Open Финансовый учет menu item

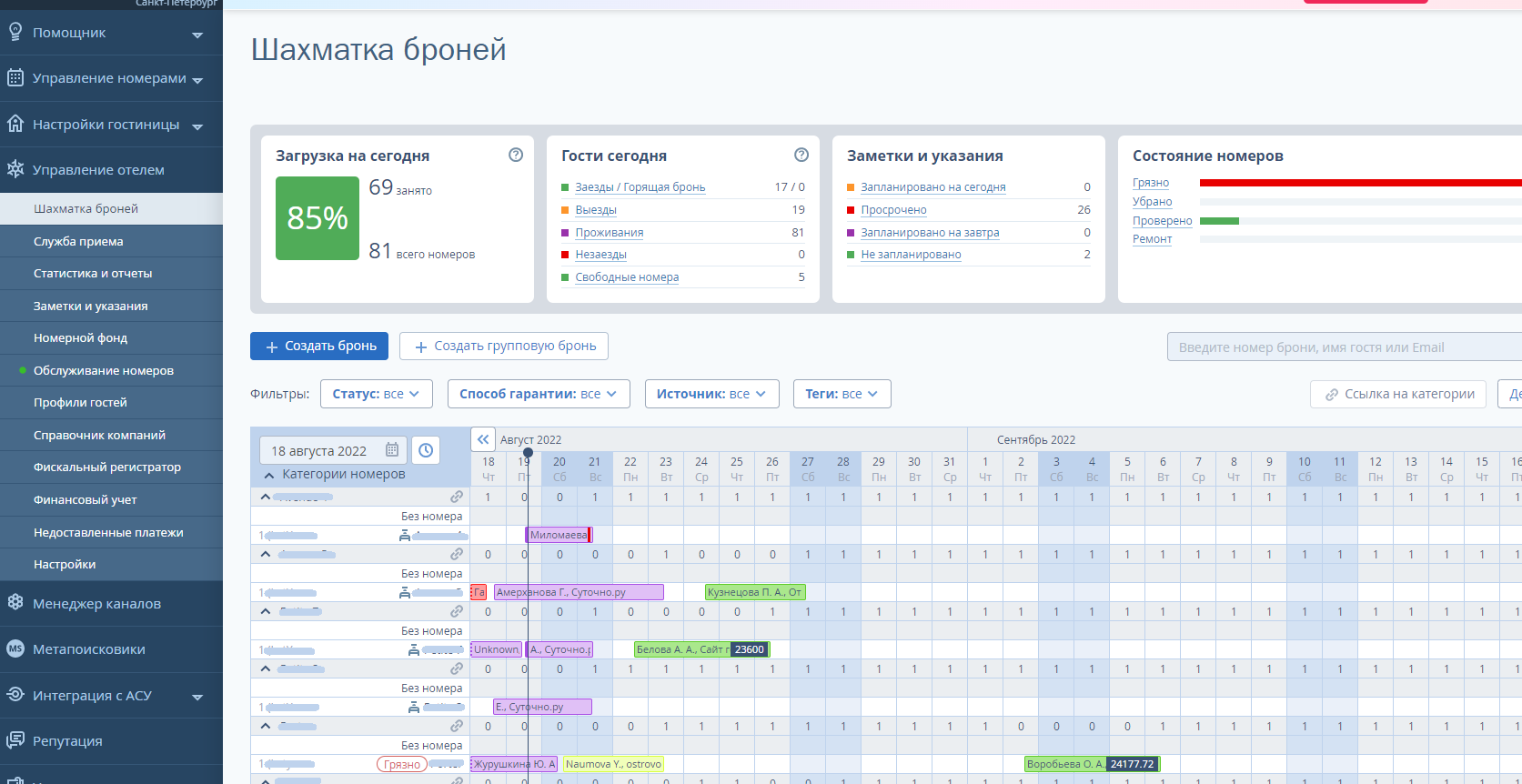[111, 499]
